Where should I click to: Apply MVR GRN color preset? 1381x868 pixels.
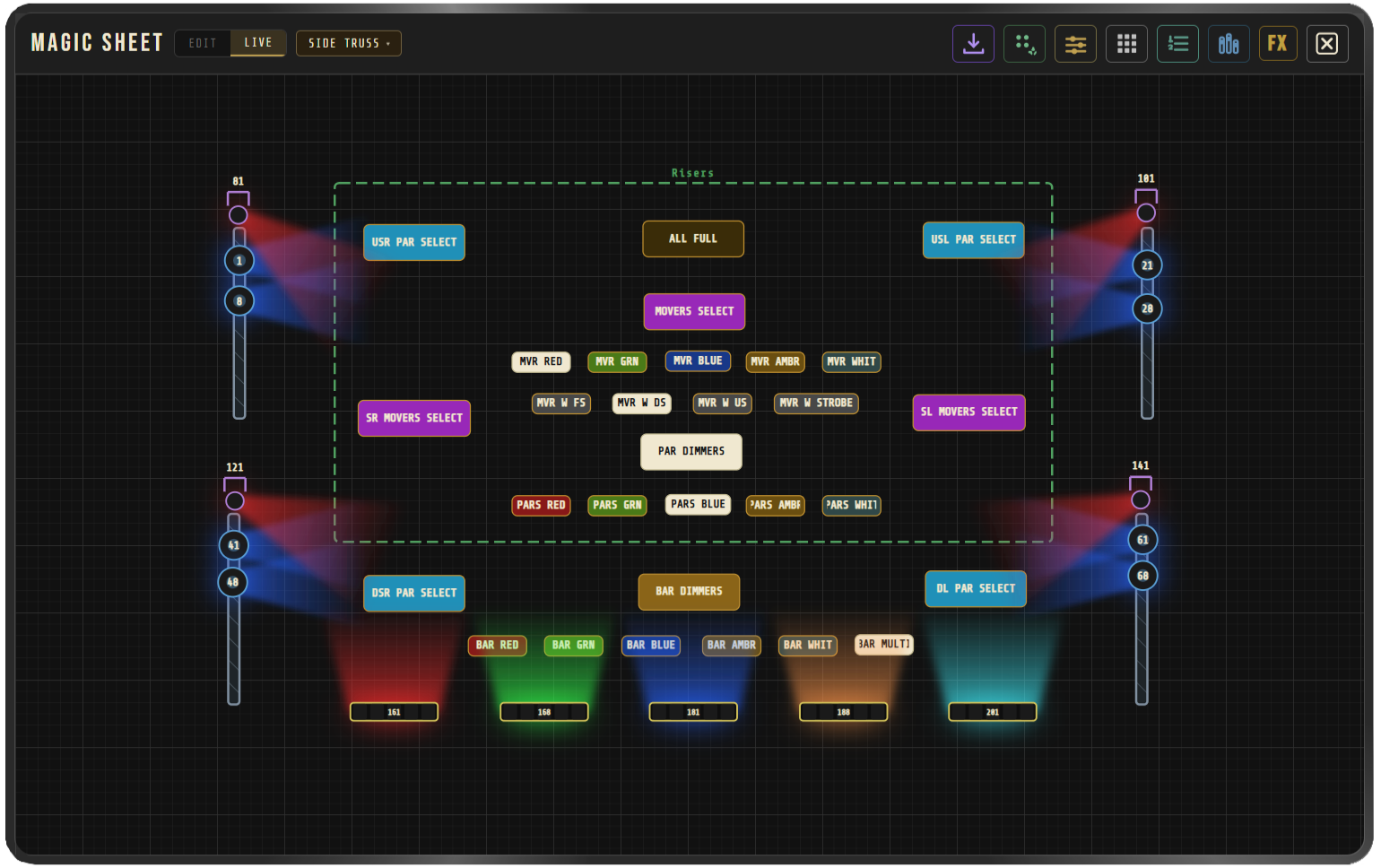click(617, 361)
